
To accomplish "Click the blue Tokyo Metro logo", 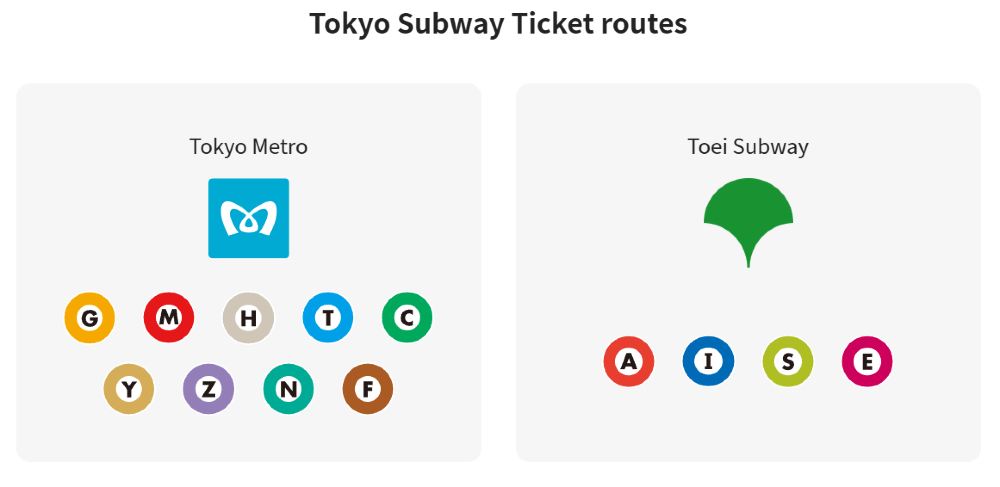I will pos(248,218).
